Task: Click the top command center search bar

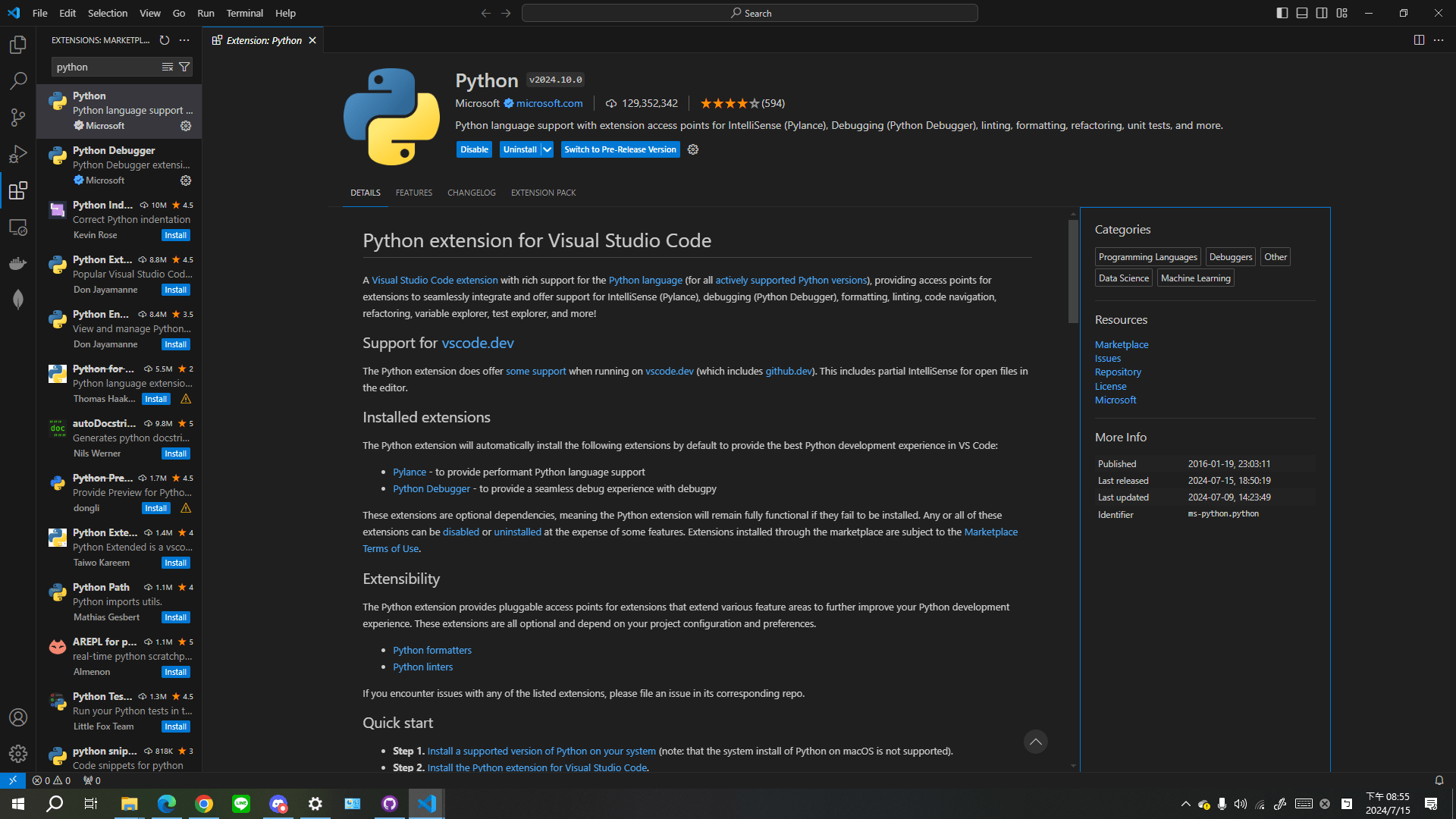Action: pyautogui.click(x=750, y=13)
